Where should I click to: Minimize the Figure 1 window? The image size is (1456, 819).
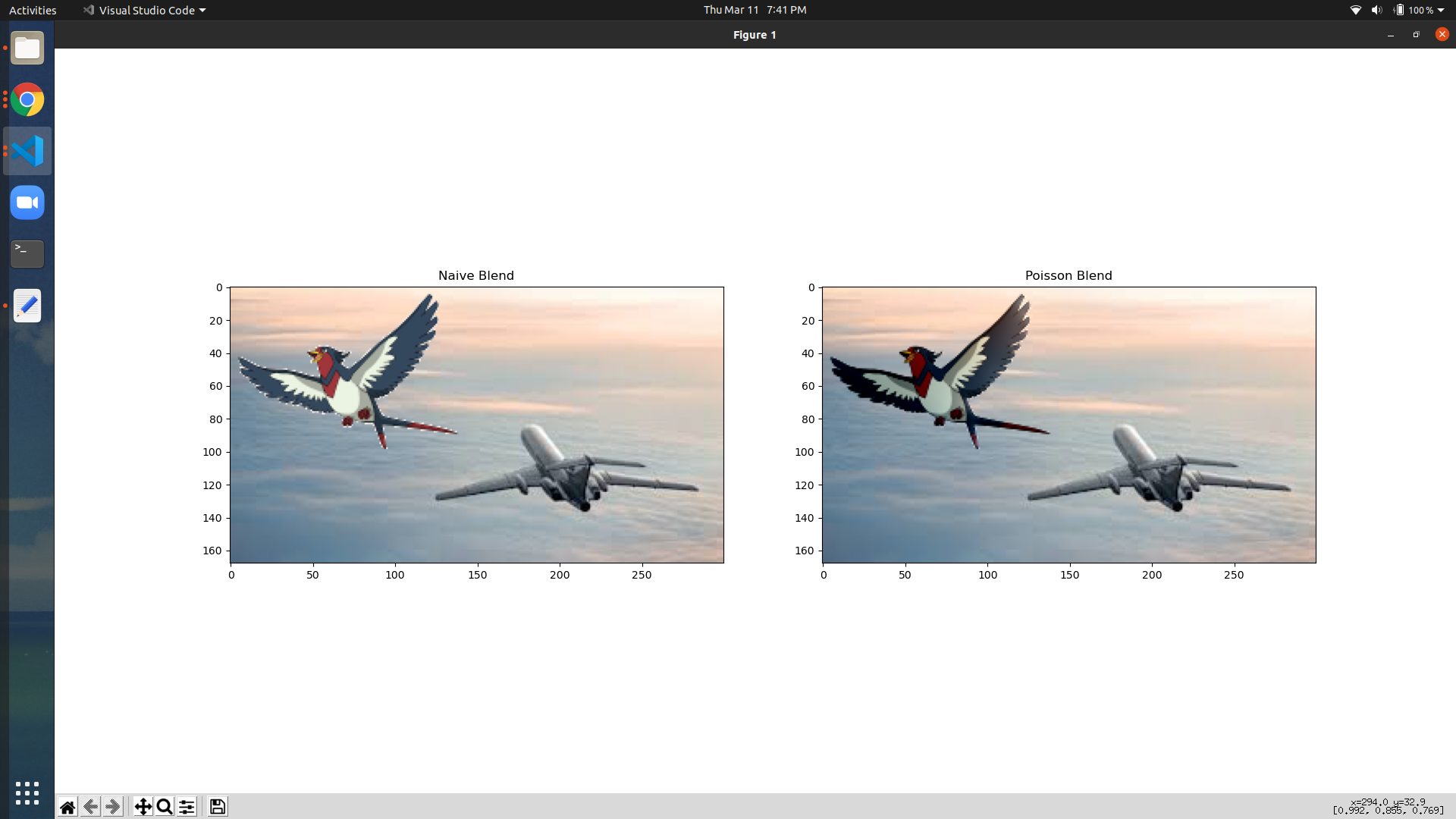coord(1391,35)
